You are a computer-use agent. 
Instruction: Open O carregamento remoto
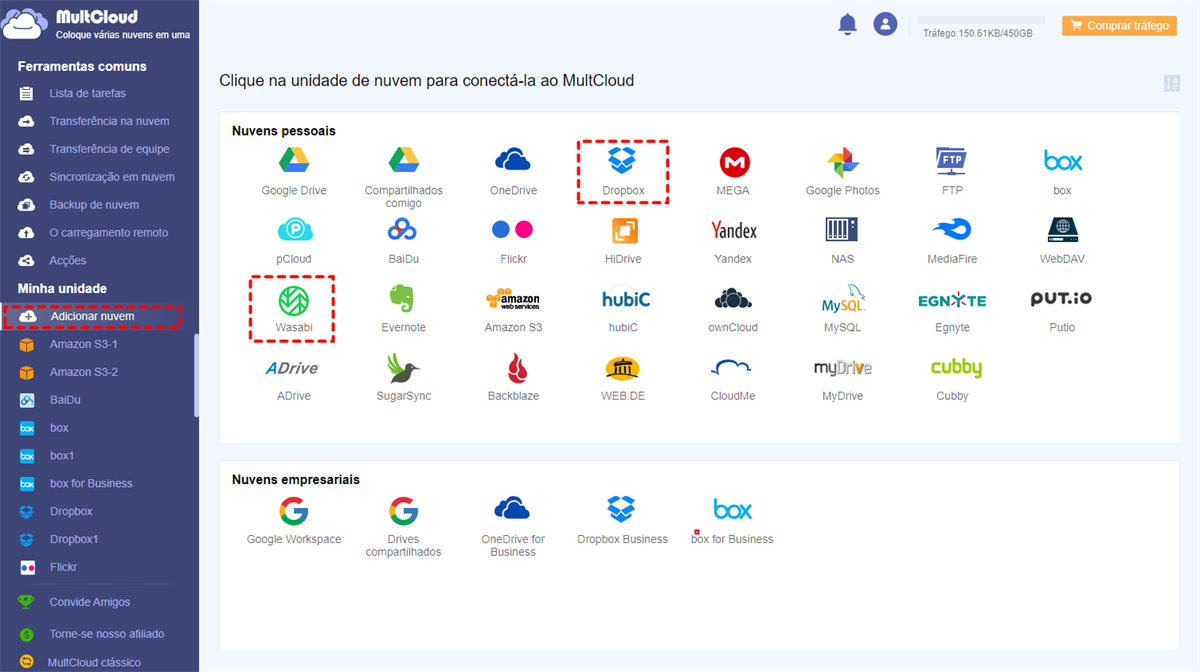click(109, 233)
